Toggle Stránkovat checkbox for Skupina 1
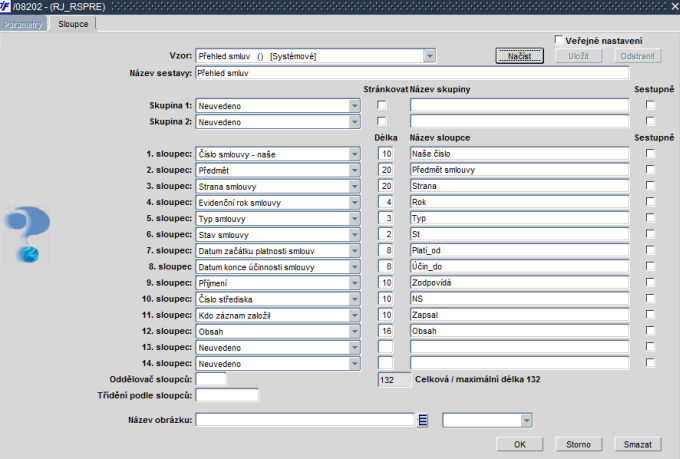Viewport: 680px width, 459px height. point(382,105)
